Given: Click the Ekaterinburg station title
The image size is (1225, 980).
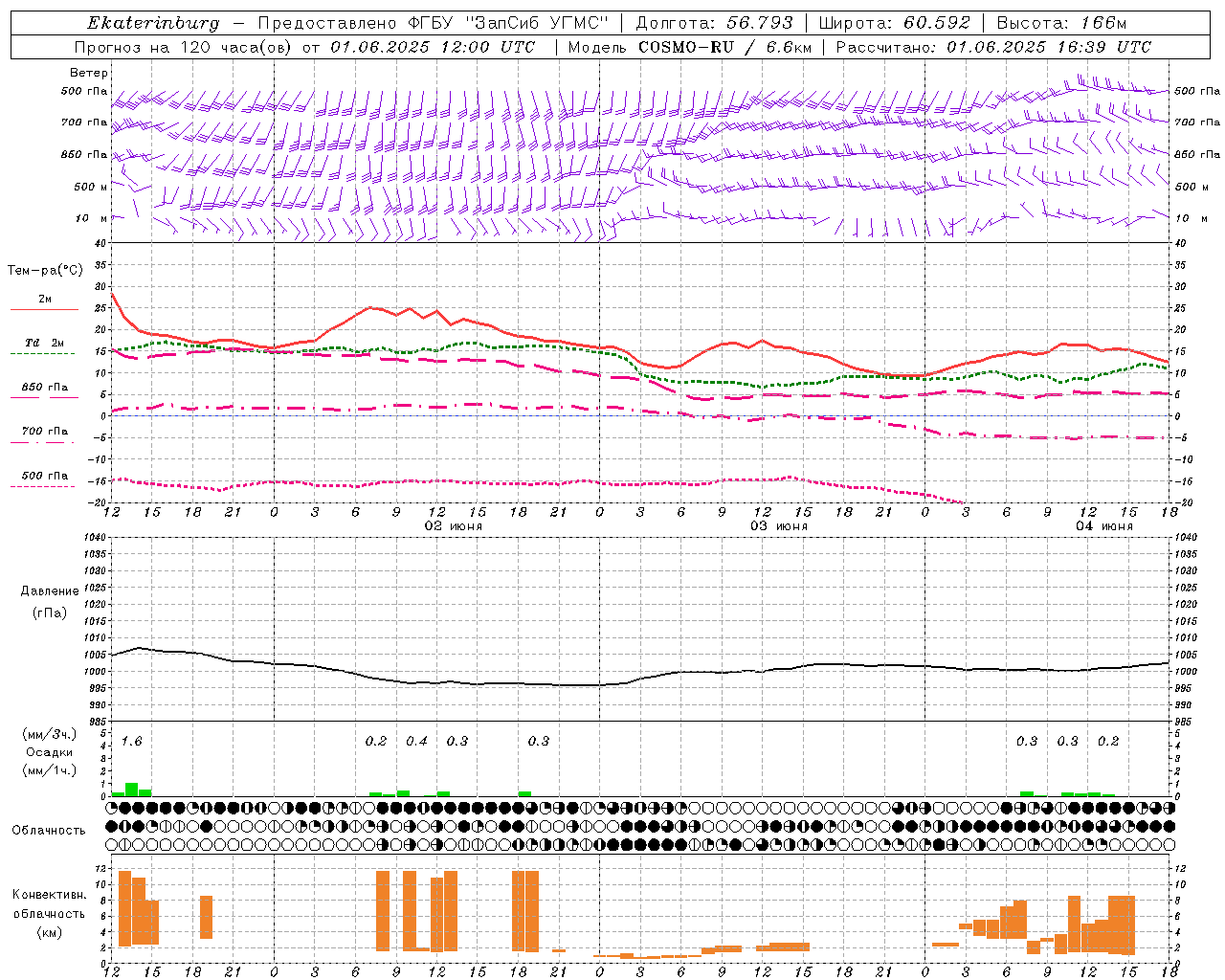Looking at the screenshot, I should click(x=153, y=23).
